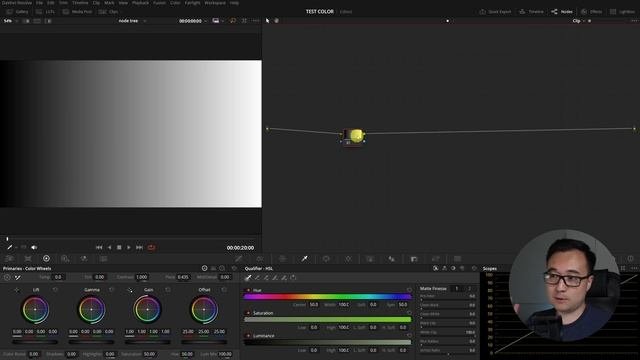The image size is (640, 360).
Task: Jump to first frame
Action: coord(99,247)
